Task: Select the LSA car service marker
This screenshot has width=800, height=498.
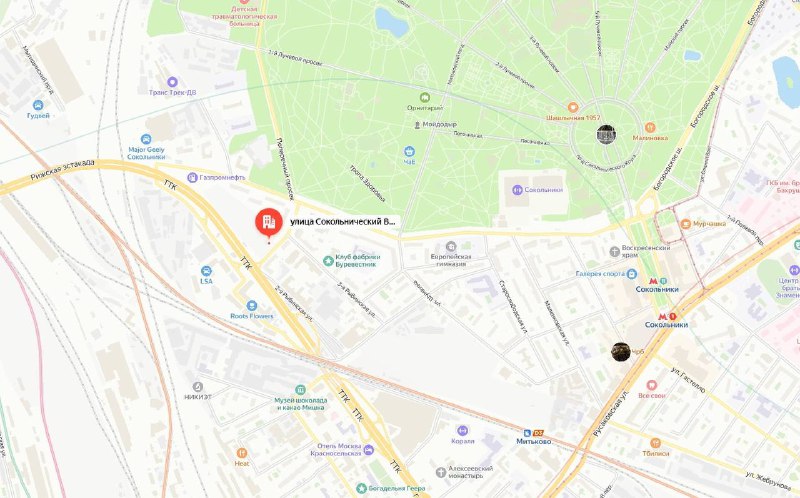Action: tap(206, 270)
